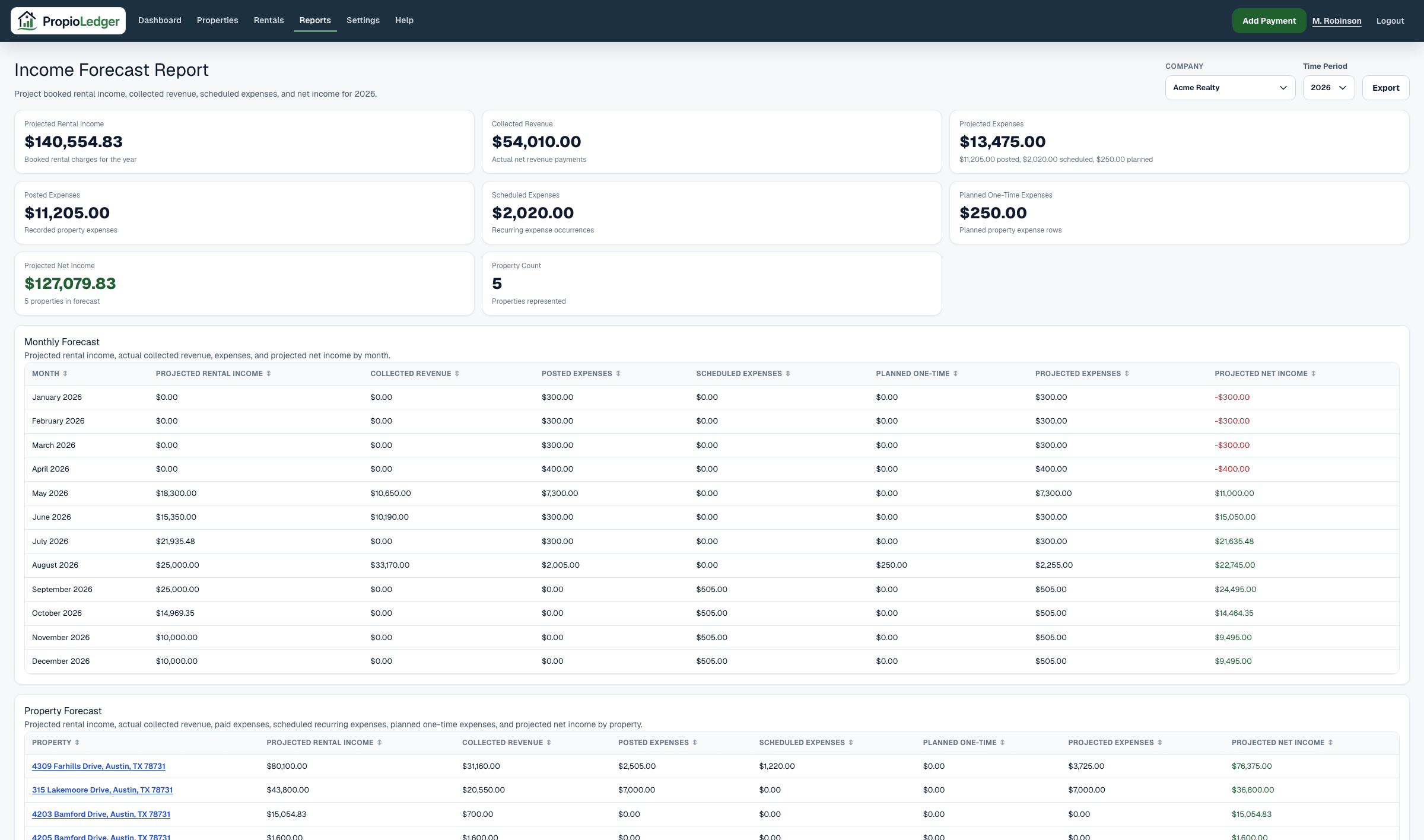1424x840 pixels.
Task: Open the 2026 time period dropdown
Action: 1328,88
